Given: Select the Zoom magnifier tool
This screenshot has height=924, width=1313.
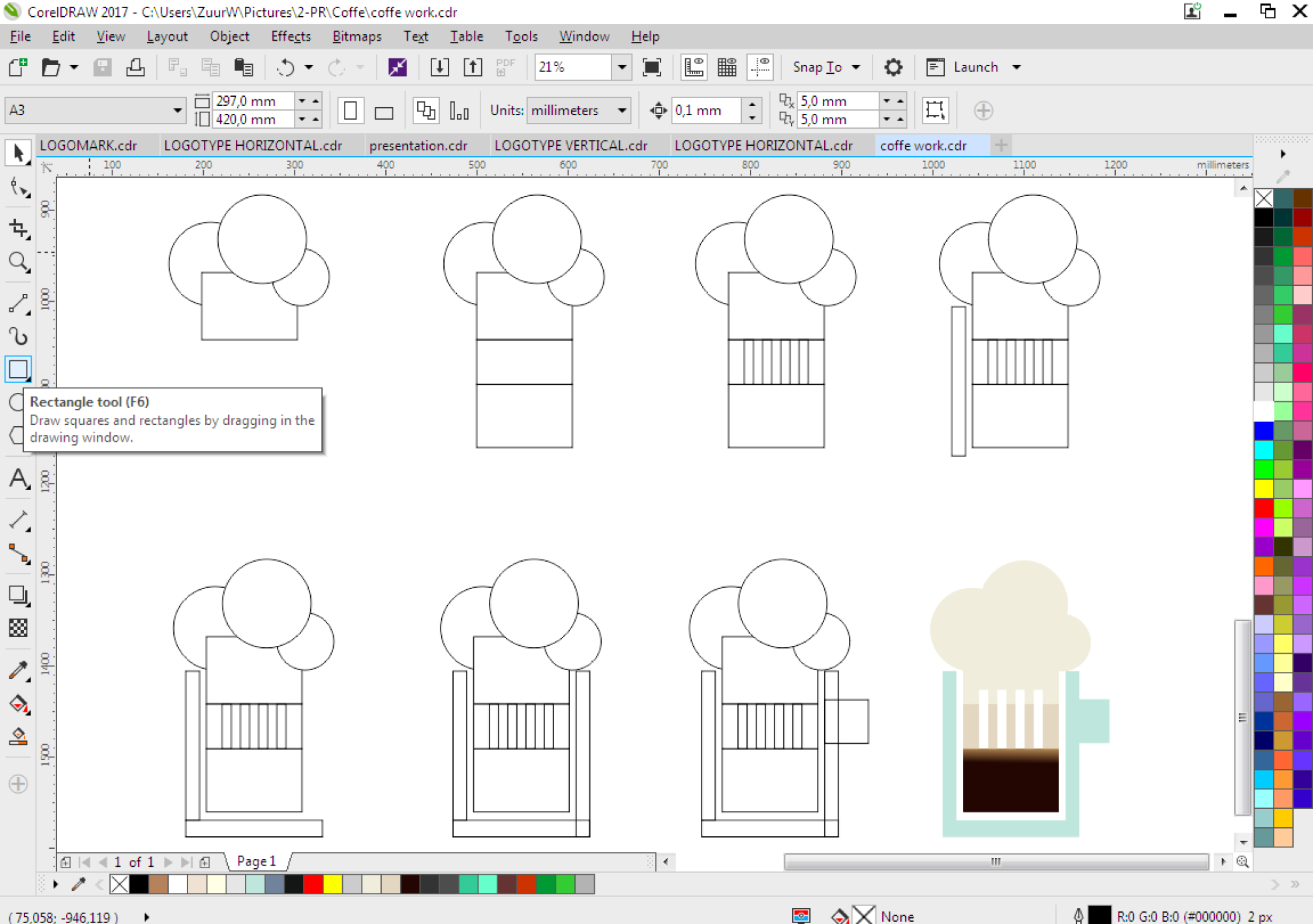Looking at the screenshot, I should point(18,262).
